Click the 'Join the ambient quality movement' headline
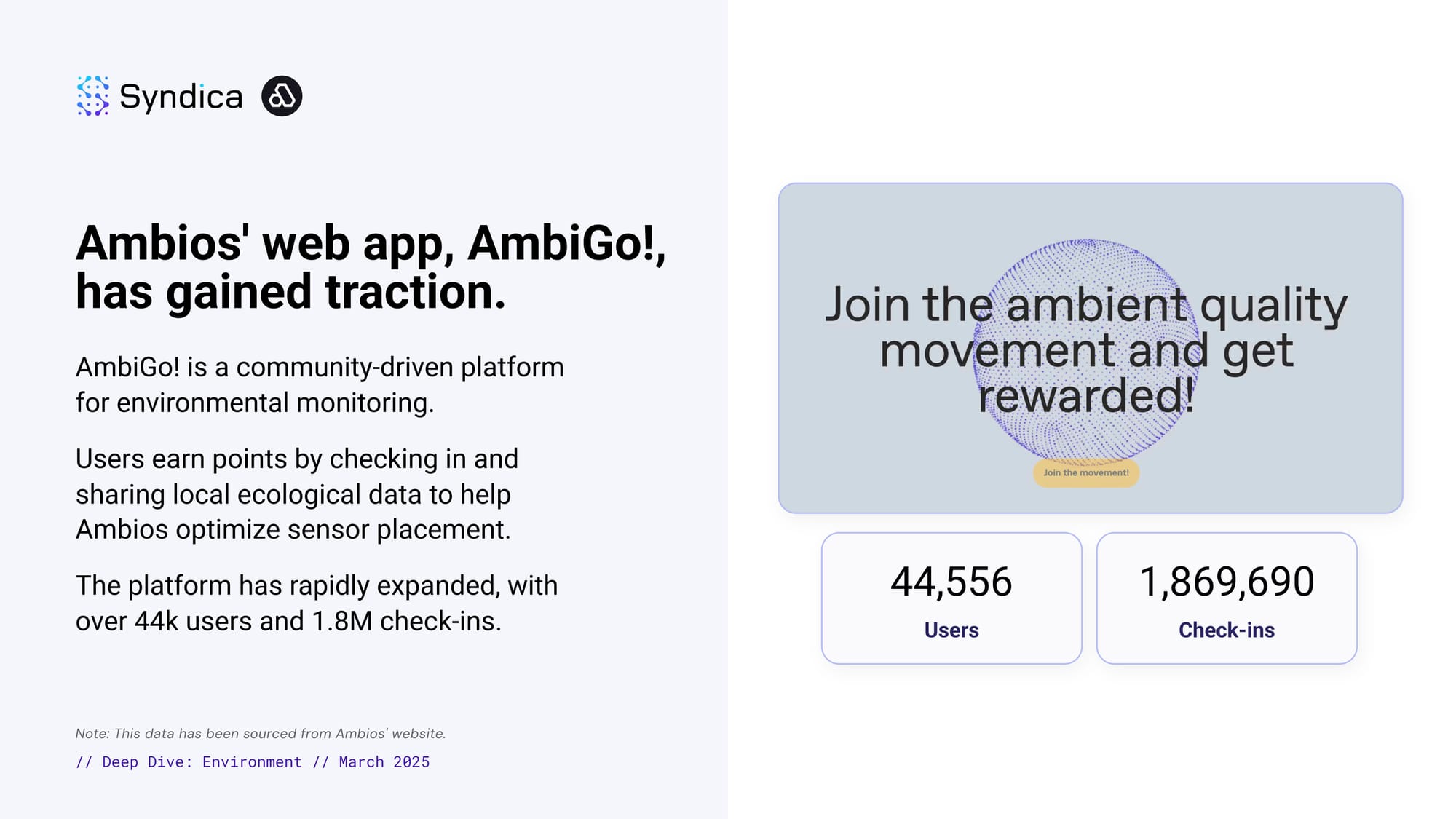The height and width of the screenshot is (819, 1456). click(x=1086, y=349)
